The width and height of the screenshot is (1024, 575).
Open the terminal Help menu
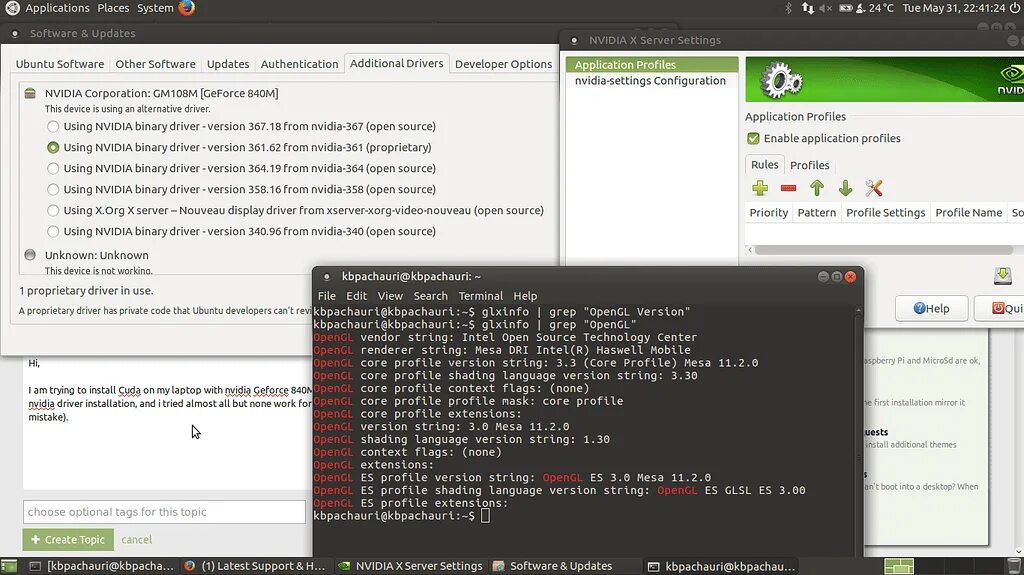point(525,295)
